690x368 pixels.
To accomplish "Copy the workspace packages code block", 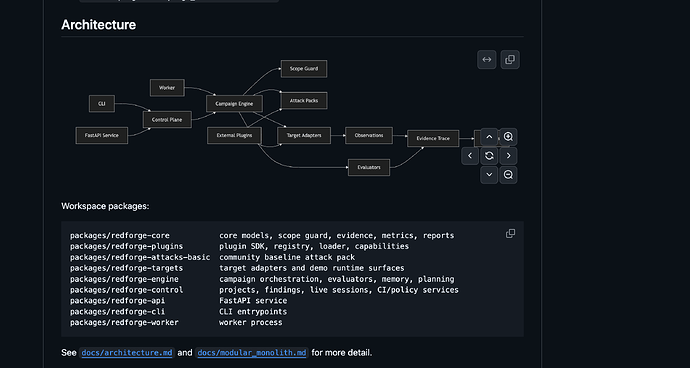I will (510, 234).
